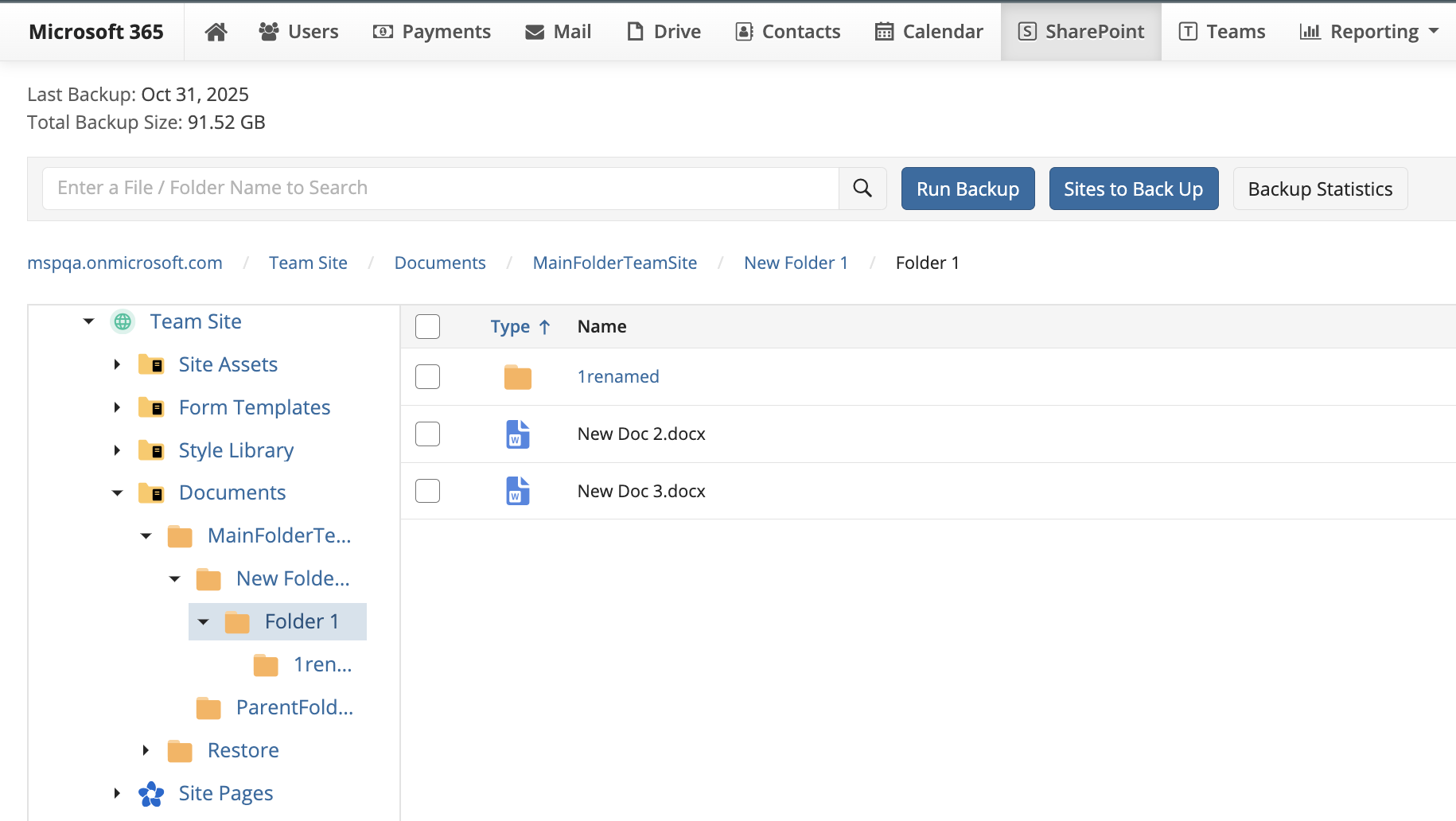Open the SharePoint section

pyautogui.click(x=1080, y=31)
